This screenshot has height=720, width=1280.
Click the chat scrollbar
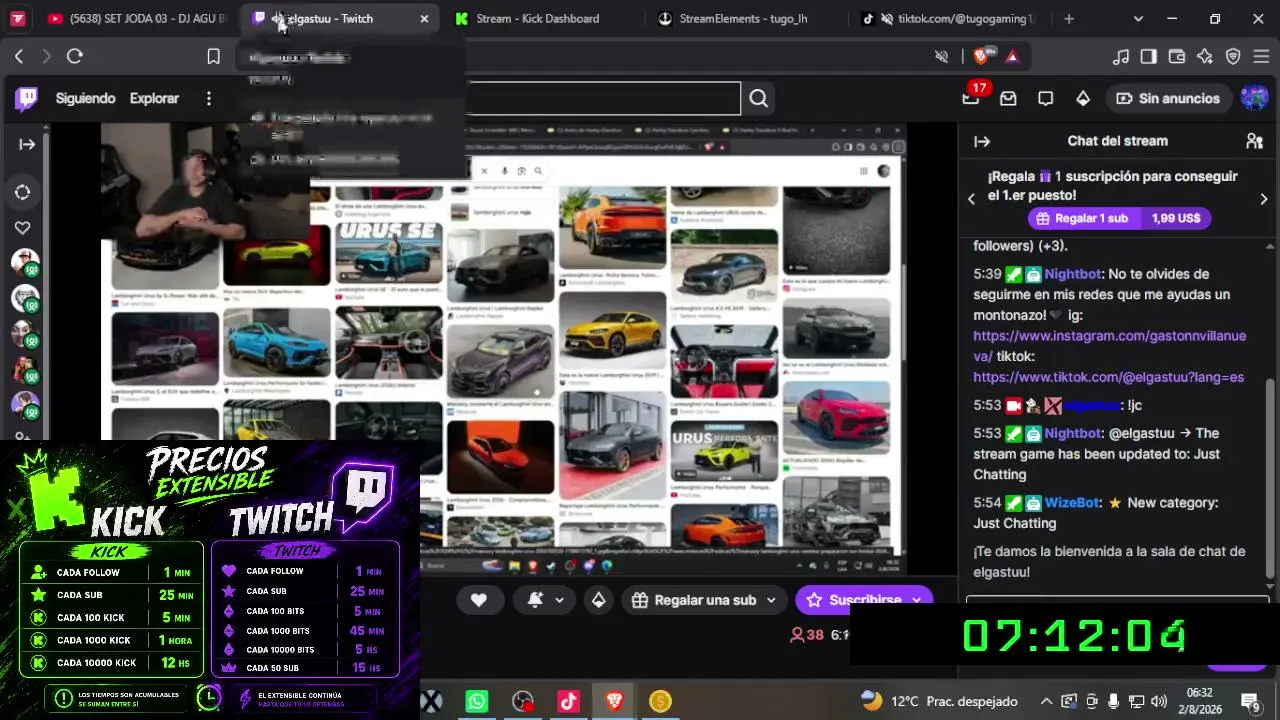point(1270,479)
